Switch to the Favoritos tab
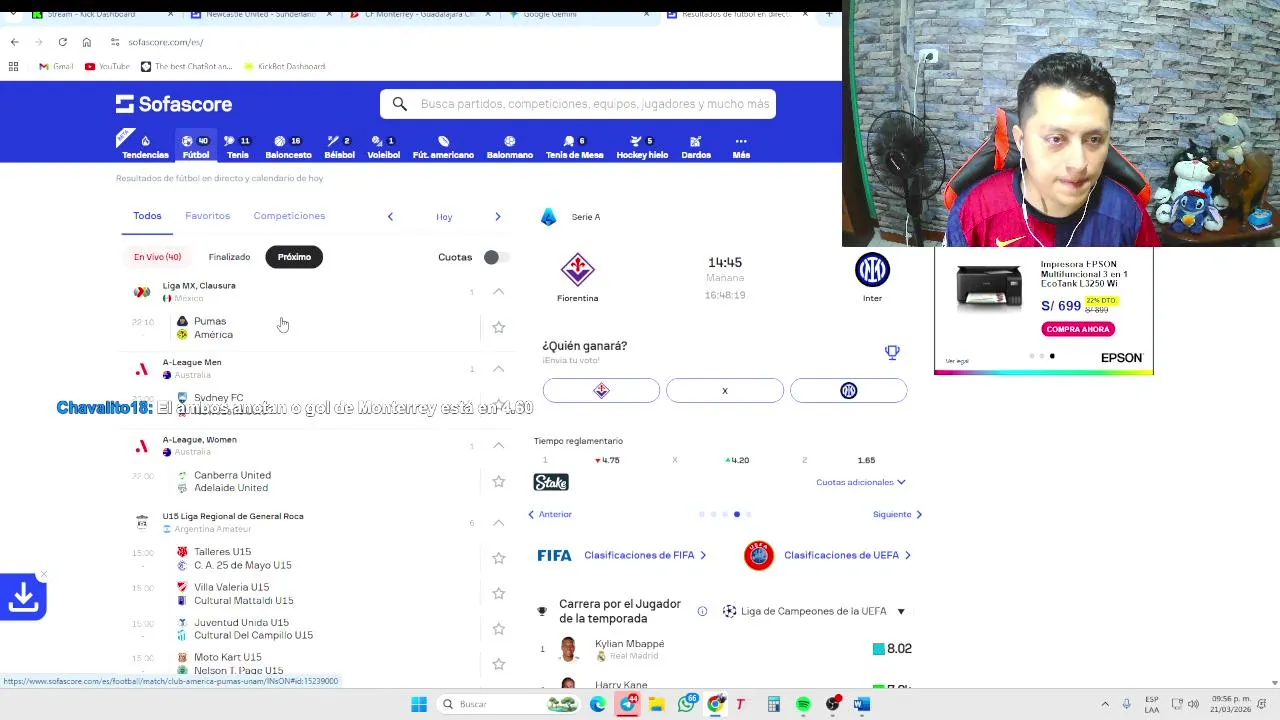1280x720 pixels. point(207,216)
